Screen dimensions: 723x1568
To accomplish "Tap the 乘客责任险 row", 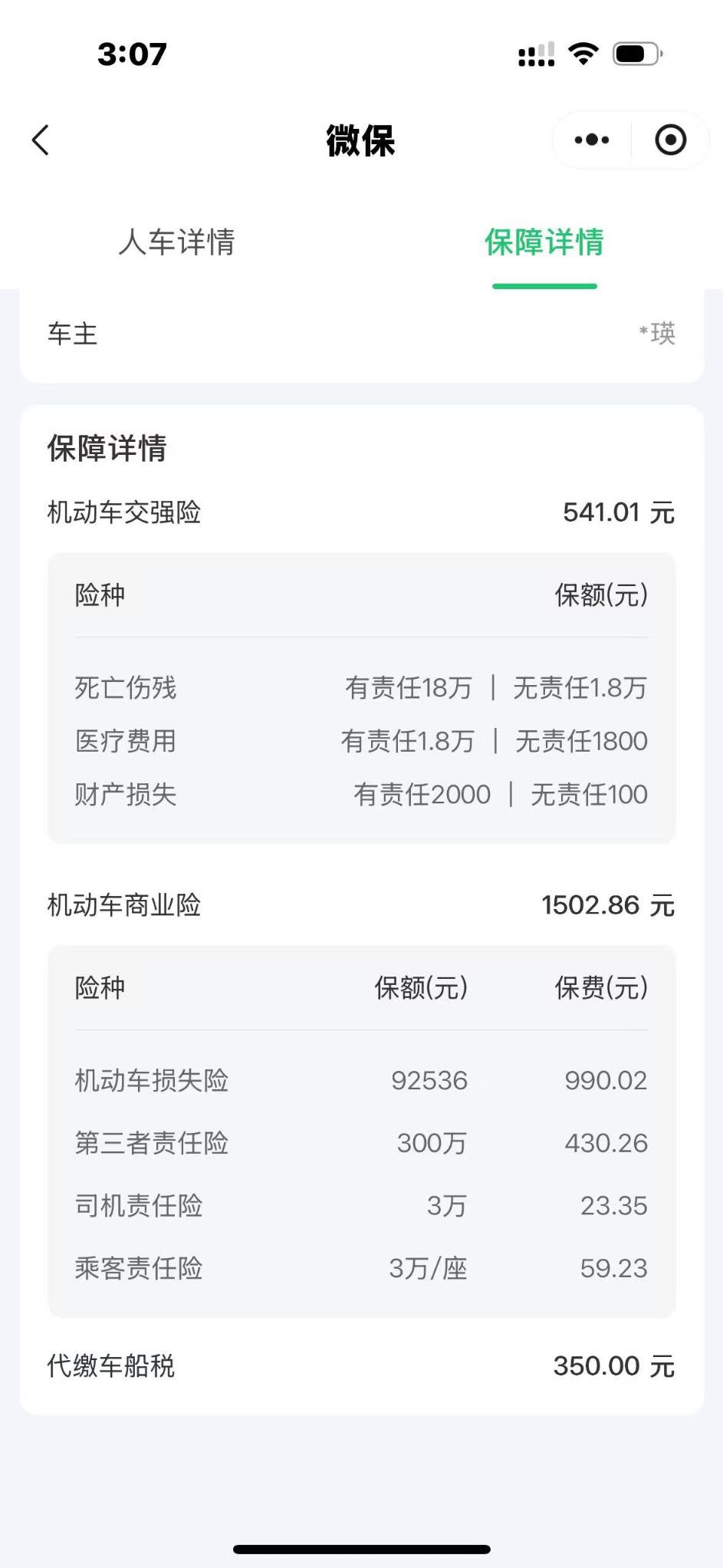I will [x=361, y=1269].
